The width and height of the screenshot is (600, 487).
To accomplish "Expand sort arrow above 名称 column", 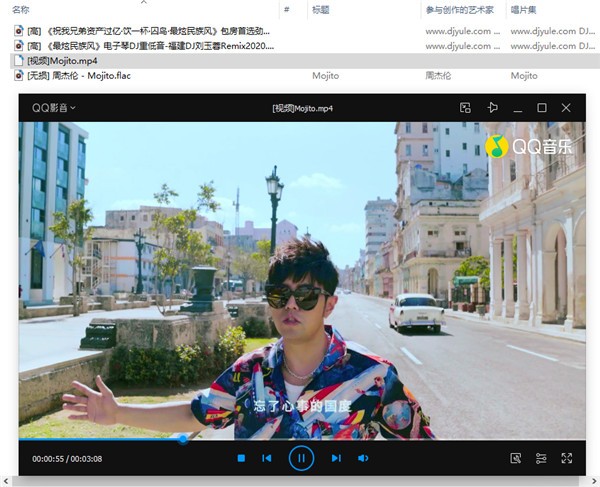I will click(x=140, y=2).
